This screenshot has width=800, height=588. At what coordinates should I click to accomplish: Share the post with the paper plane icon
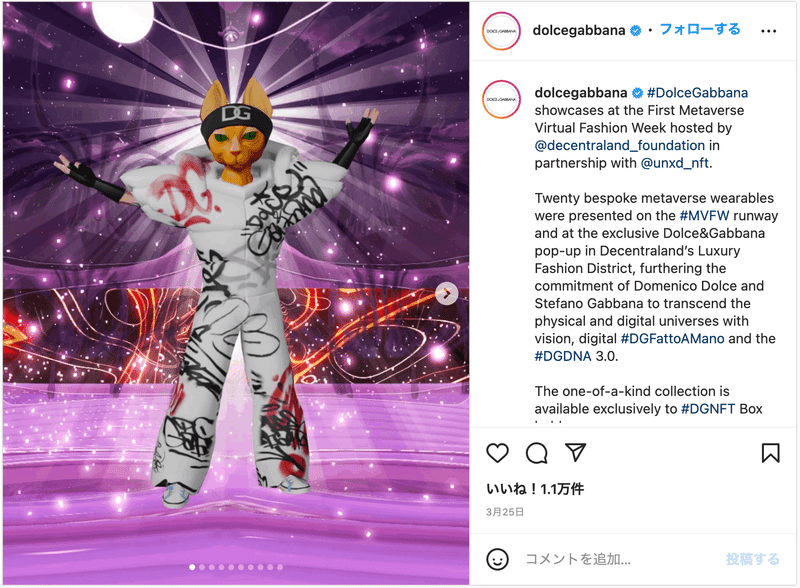[x=576, y=452]
